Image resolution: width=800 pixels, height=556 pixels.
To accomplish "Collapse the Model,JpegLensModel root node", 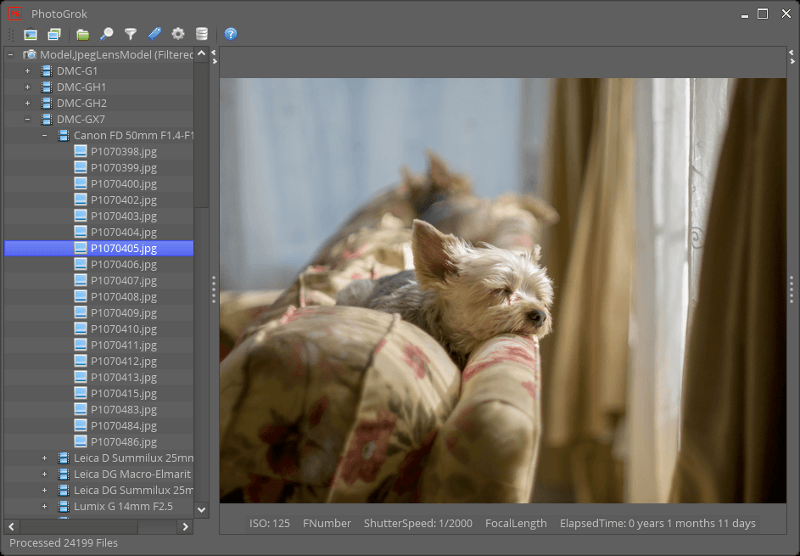I will [11, 55].
